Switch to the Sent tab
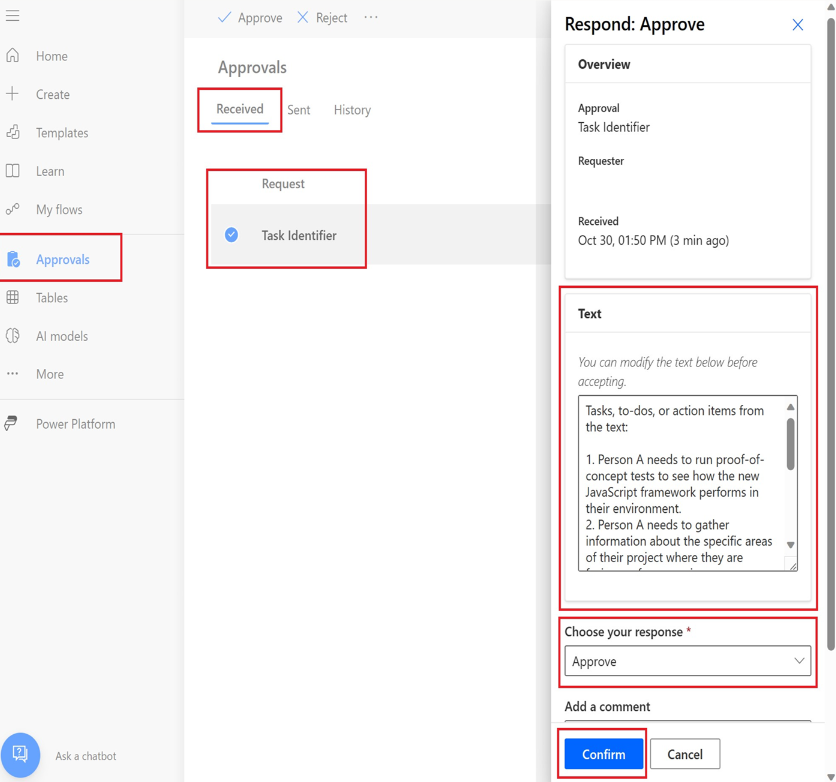Image resolution: width=836 pixels, height=782 pixels. 299,110
